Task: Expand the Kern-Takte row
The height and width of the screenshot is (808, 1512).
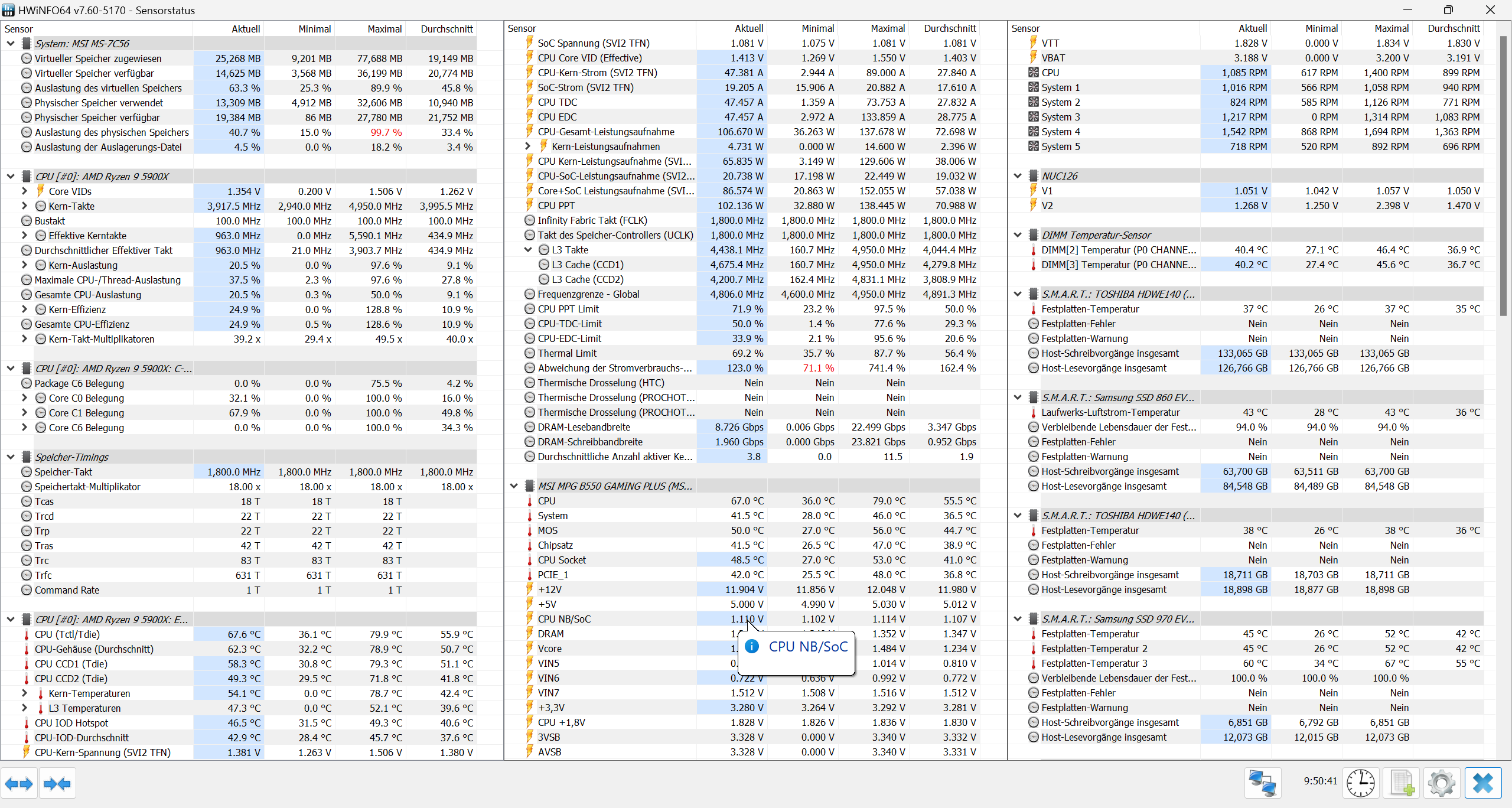Action: coord(24,206)
